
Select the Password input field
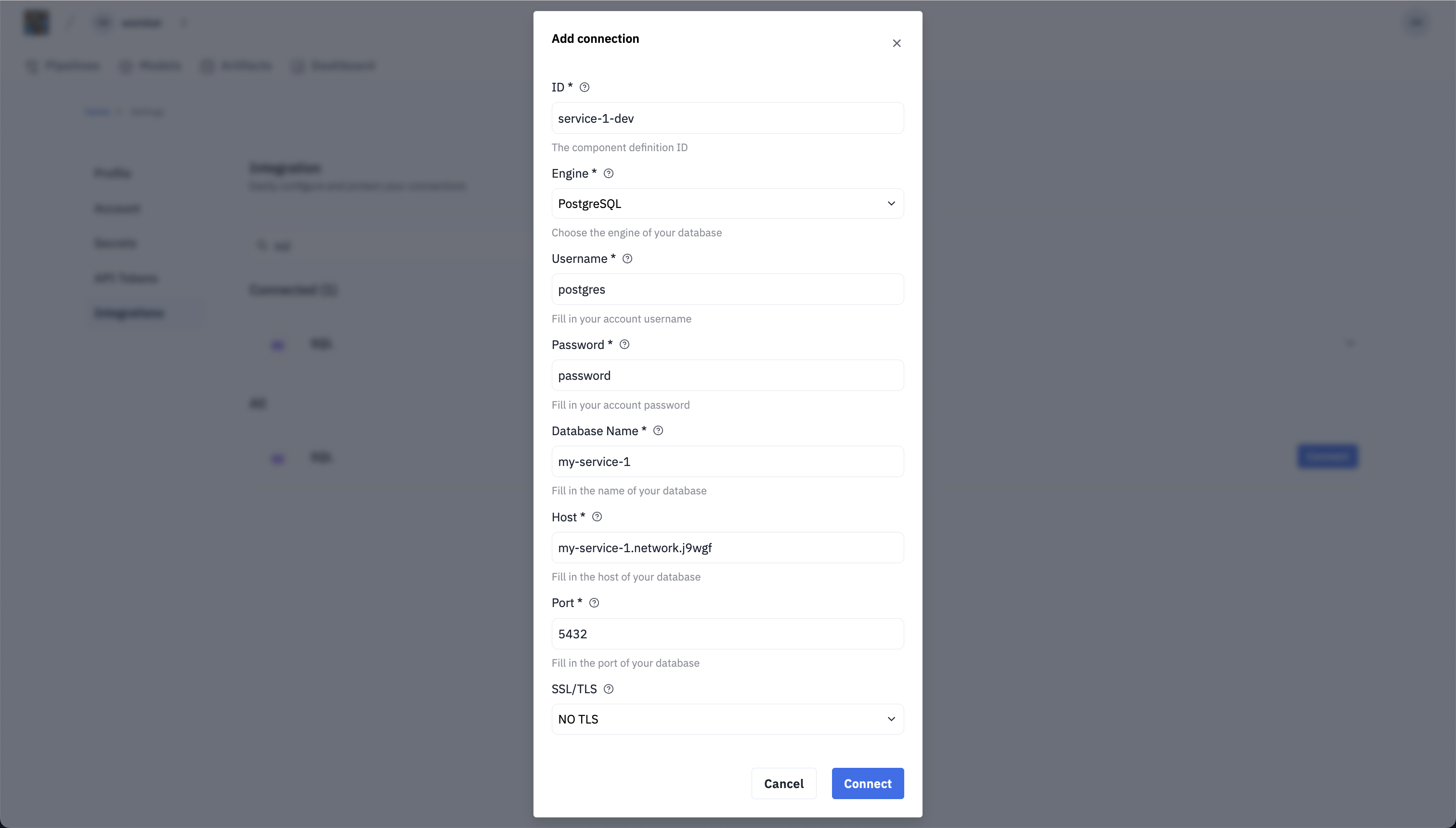coord(727,375)
